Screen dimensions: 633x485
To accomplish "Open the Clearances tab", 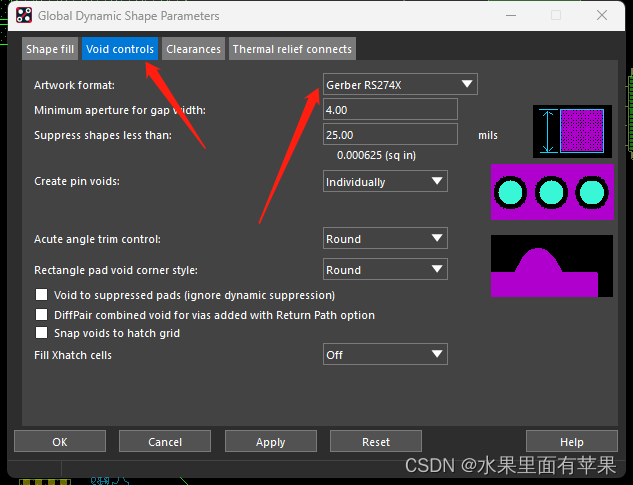I will 193,49.
